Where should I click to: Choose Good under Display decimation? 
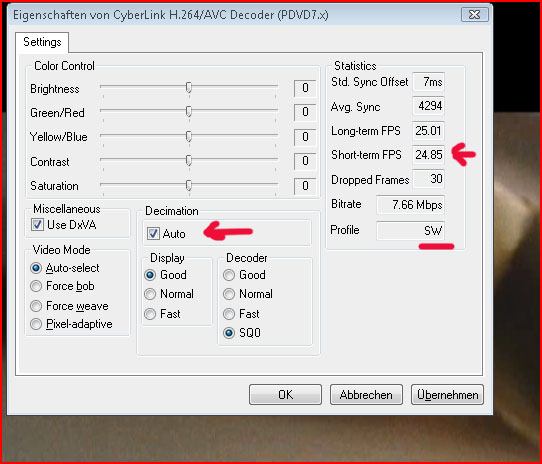point(150,275)
